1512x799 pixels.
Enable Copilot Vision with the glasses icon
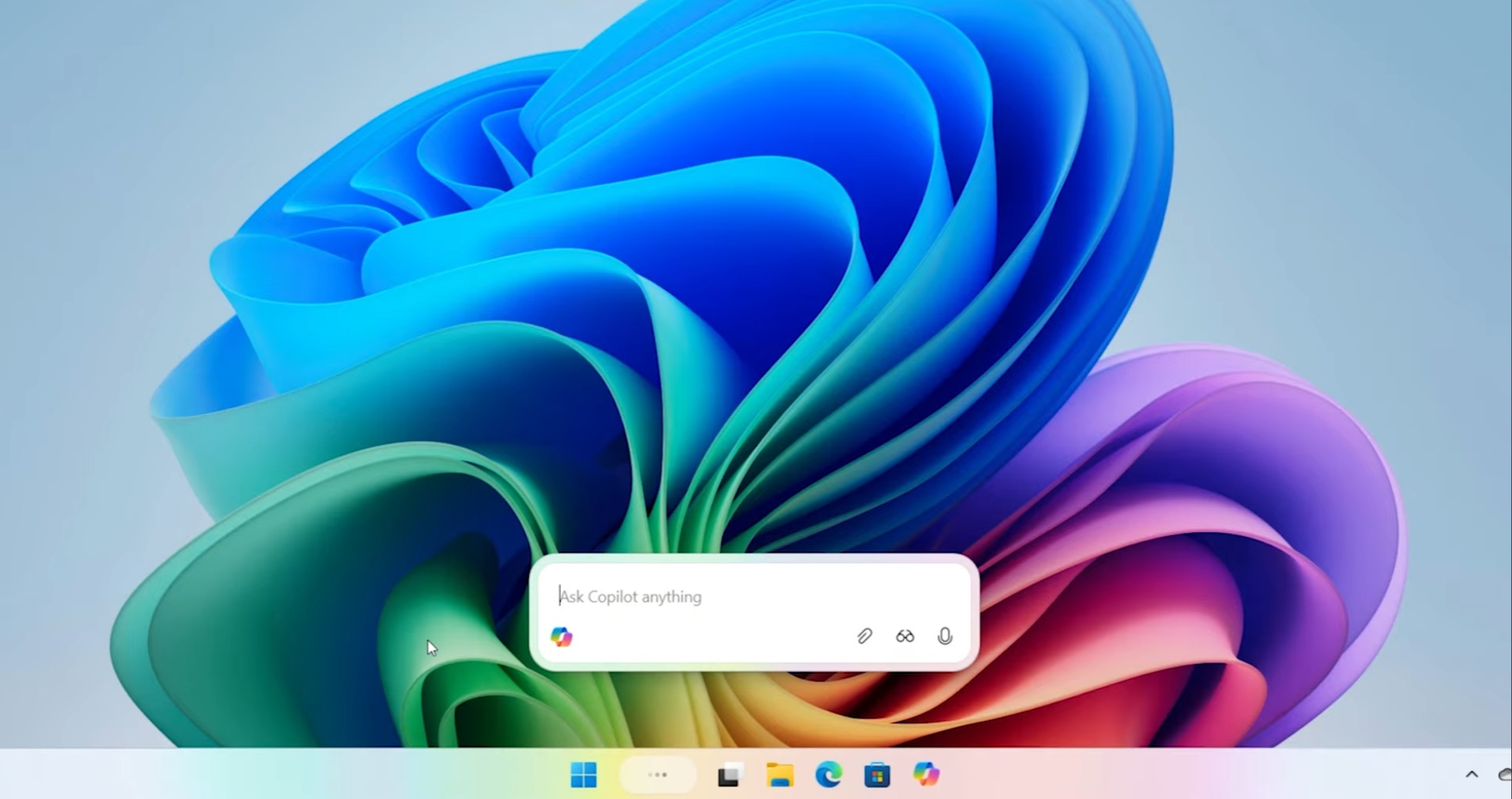coord(905,636)
